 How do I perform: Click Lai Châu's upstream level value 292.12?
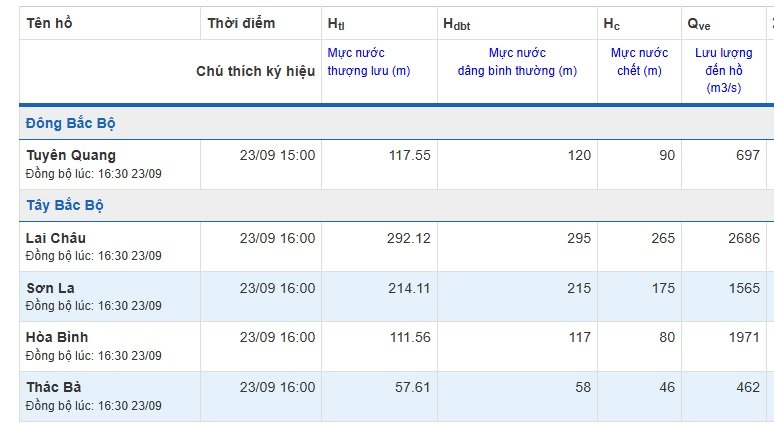[x=409, y=238]
